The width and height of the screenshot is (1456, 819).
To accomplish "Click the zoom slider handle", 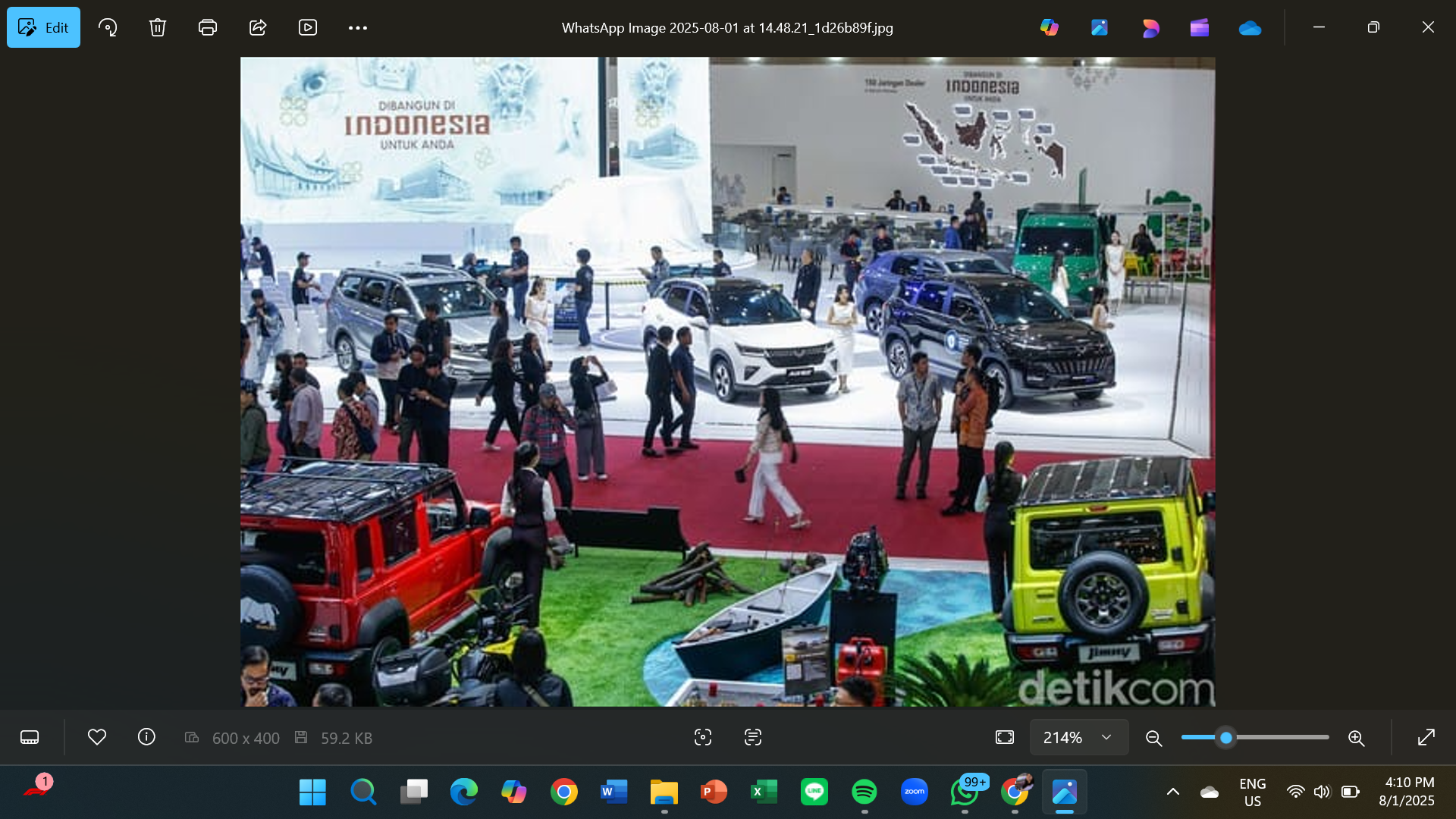I will click(x=1226, y=737).
